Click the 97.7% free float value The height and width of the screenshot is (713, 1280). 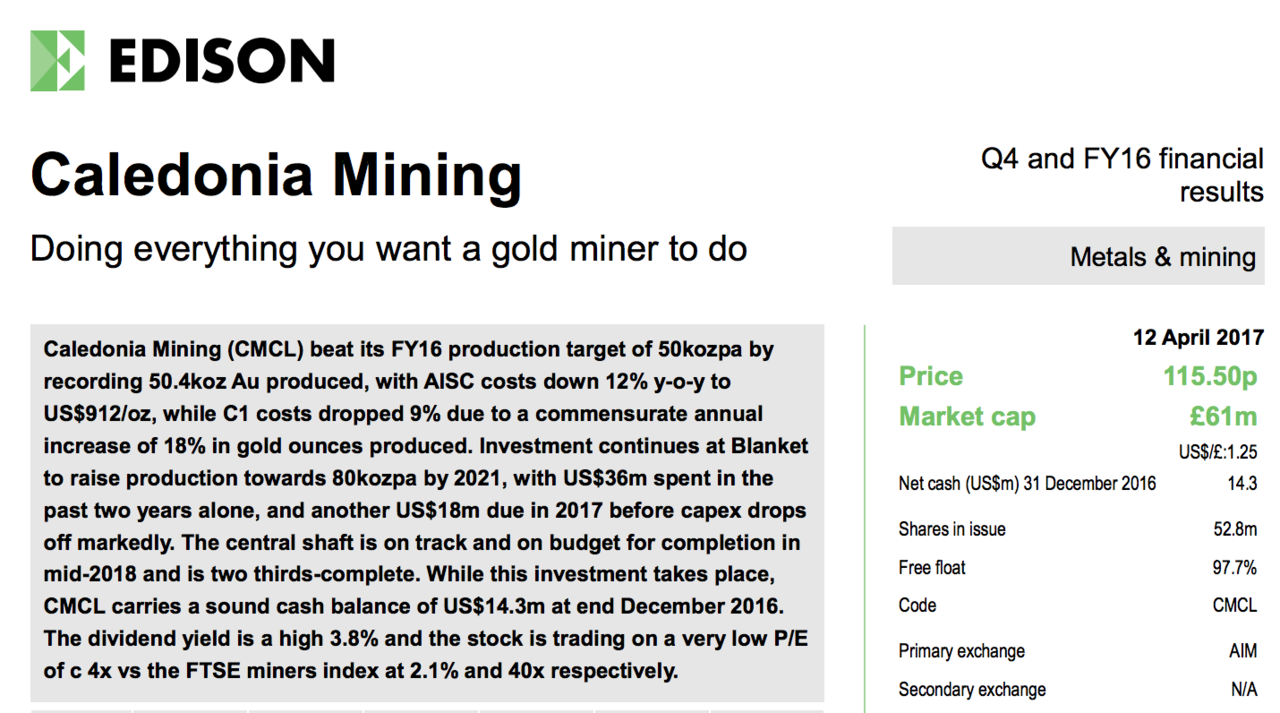tap(1234, 568)
